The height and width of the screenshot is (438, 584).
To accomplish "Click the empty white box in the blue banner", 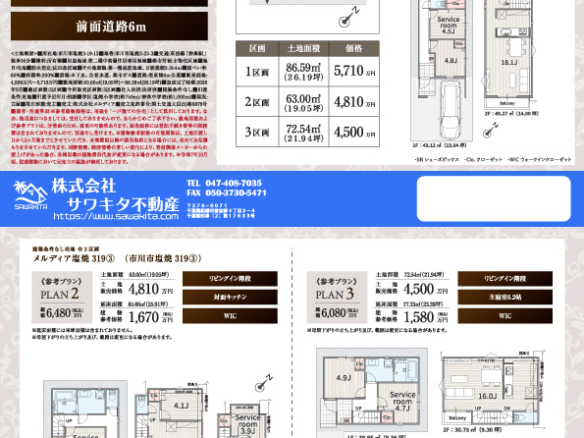I will tap(493, 199).
